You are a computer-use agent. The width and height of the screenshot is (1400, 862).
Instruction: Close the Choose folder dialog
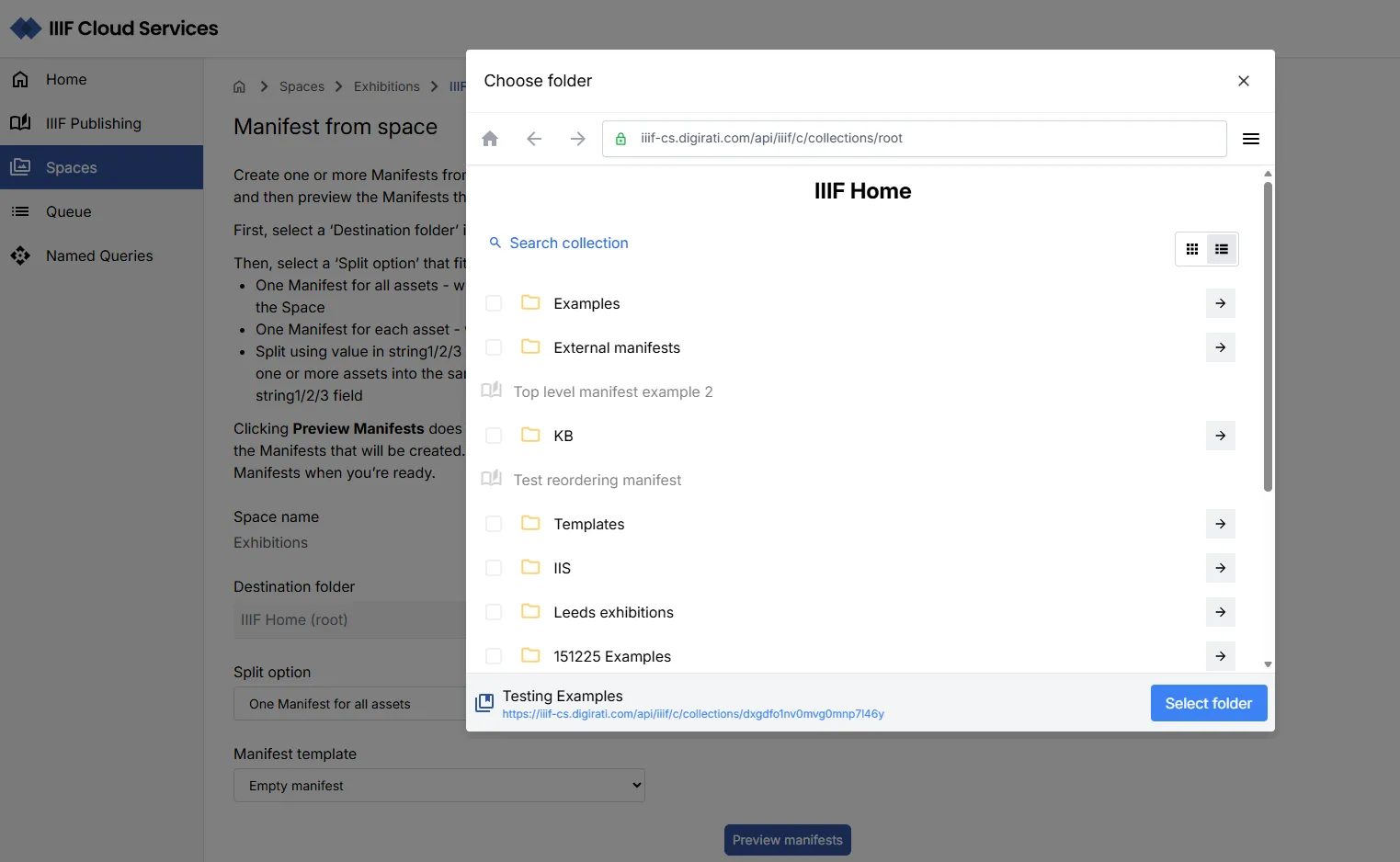pyautogui.click(x=1244, y=81)
